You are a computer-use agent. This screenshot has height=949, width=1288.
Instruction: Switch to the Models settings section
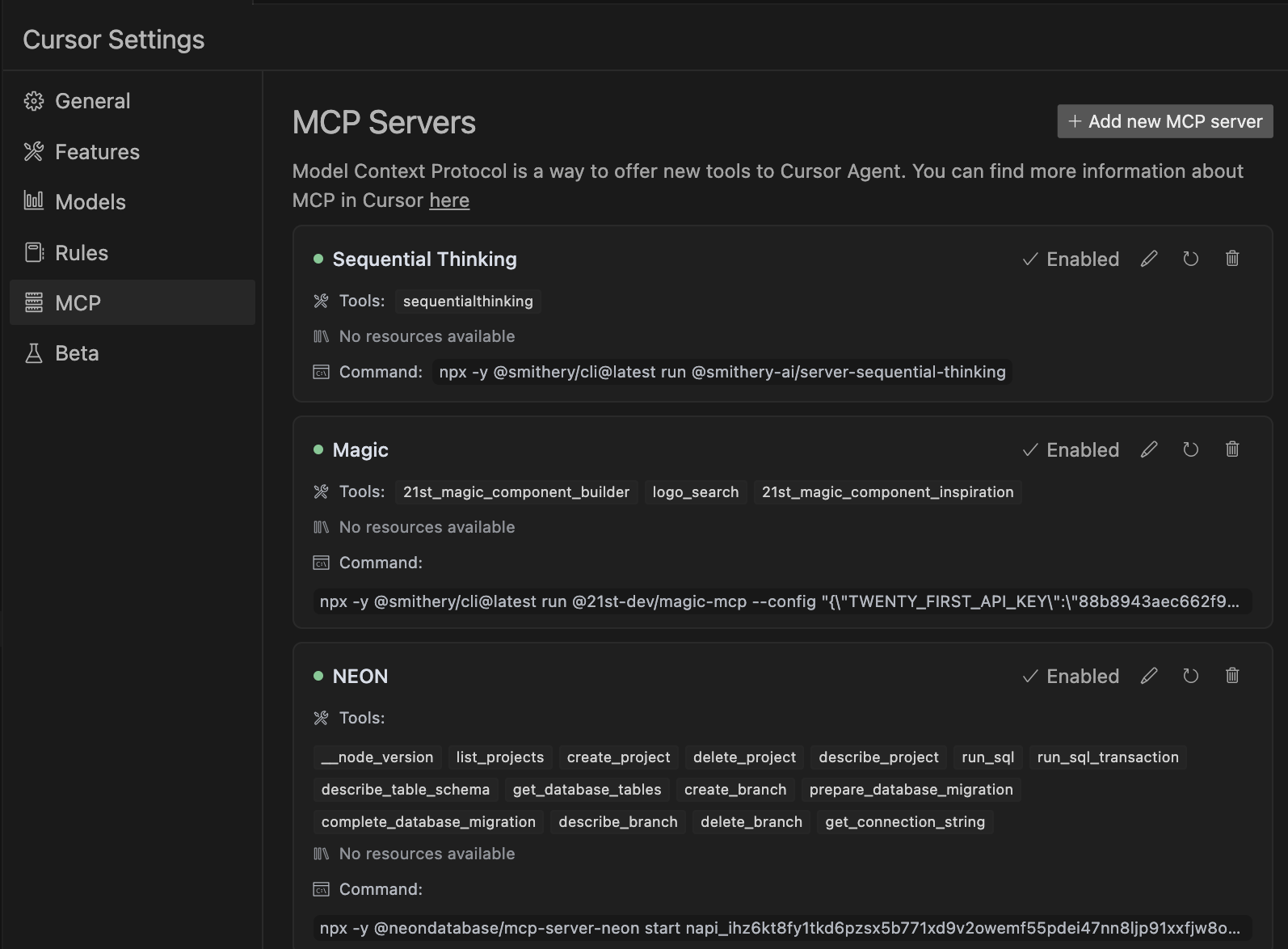coord(90,202)
